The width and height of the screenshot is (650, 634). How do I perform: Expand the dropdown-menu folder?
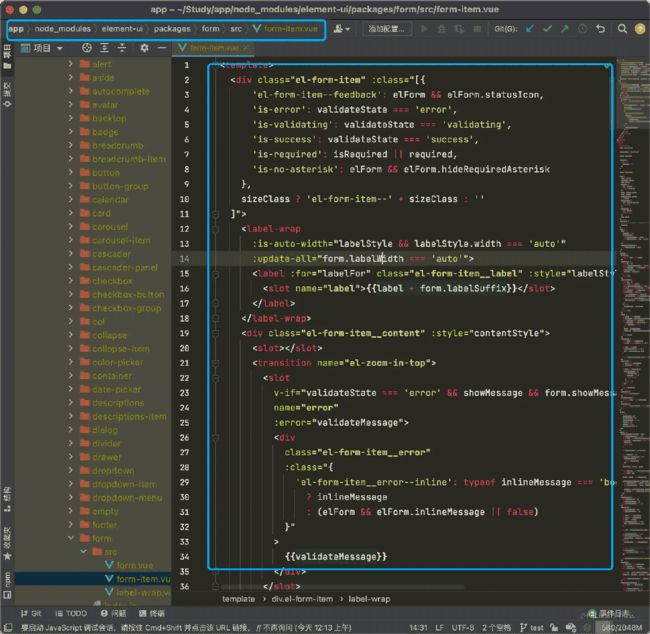pos(70,497)
